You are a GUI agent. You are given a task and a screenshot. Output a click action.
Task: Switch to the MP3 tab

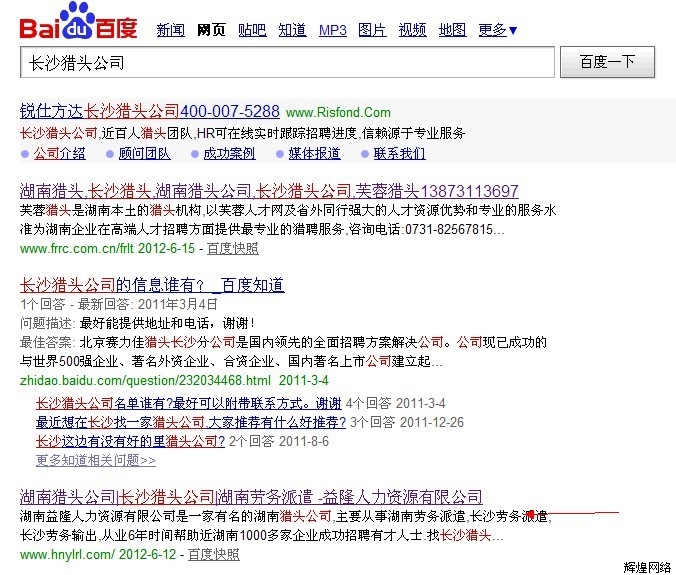333,30
